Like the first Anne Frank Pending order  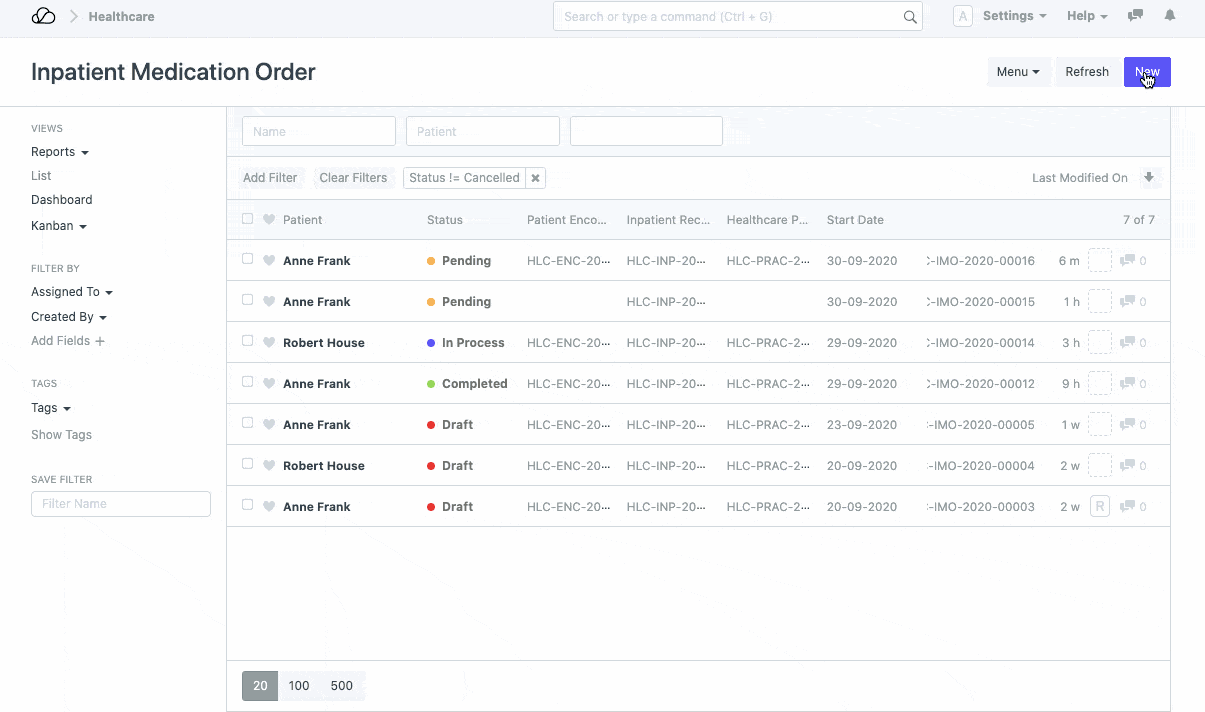[x=268, y=261]
